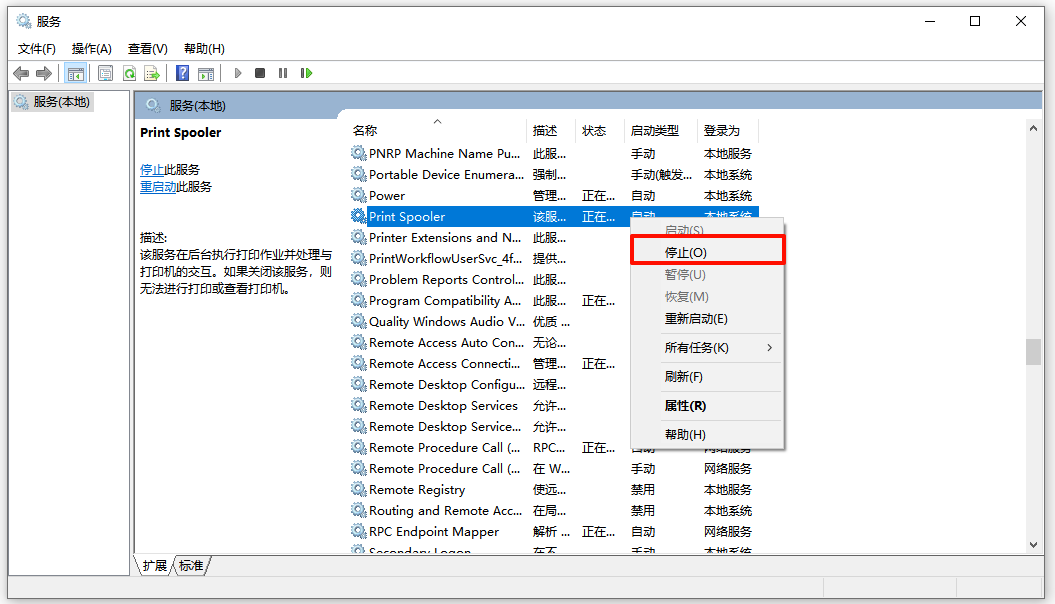
Task: Click the export list toolbar icon
Action: [152, 72]
